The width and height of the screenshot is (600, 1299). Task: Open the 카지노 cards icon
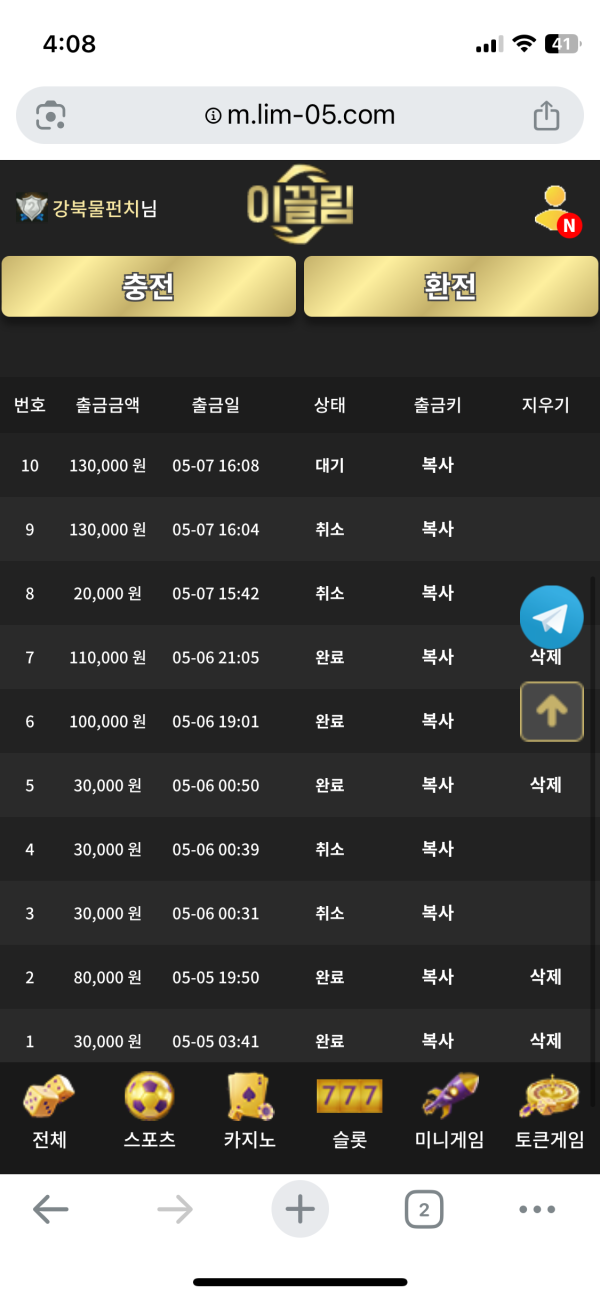click(x=250, y=1096)
